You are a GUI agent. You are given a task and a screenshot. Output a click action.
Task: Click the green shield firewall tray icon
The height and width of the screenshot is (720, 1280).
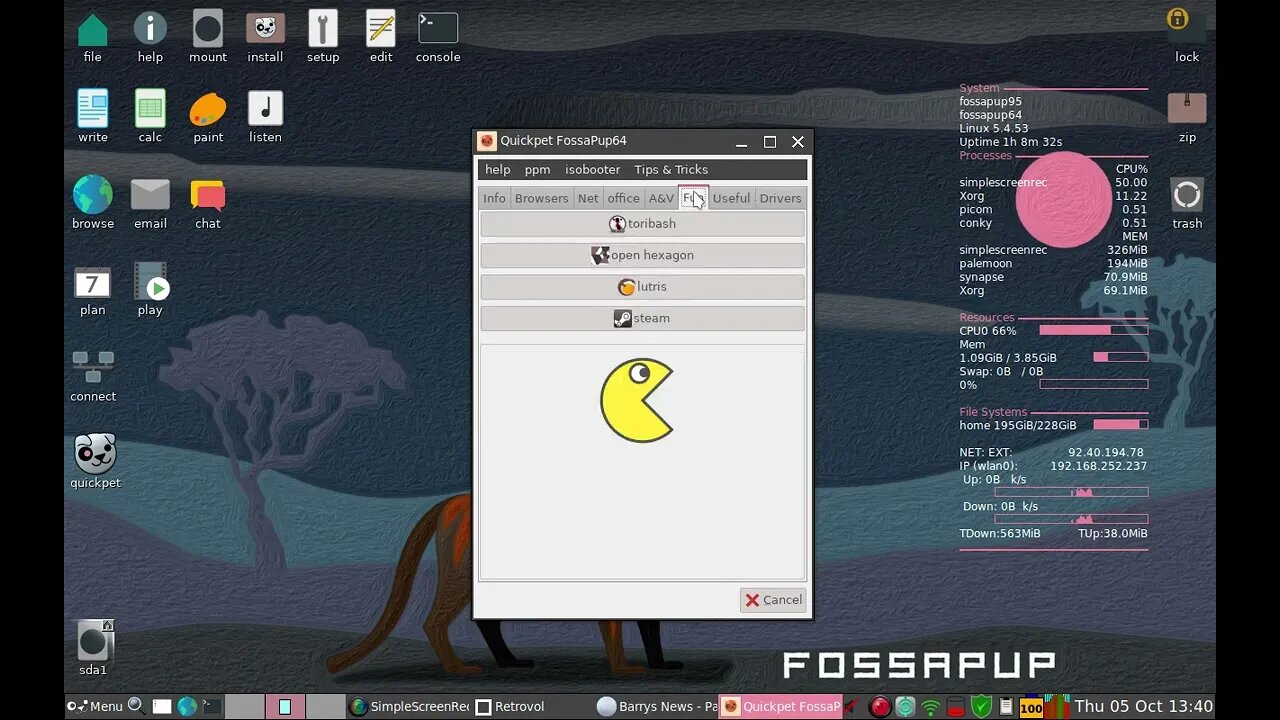pyautogui.click(x=982, y=707)
